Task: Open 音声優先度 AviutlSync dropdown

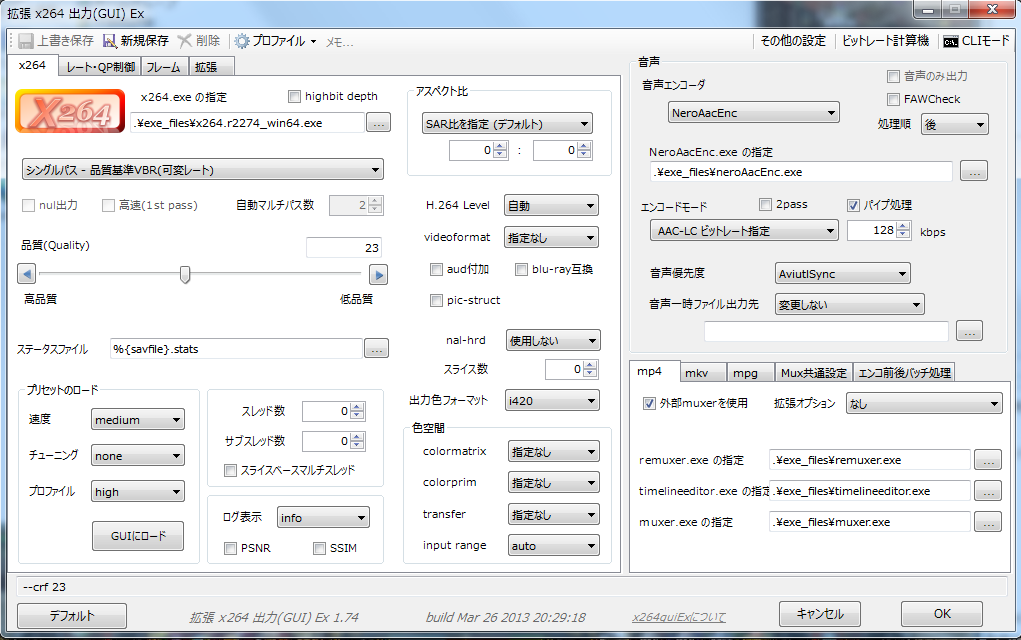Action: (x=843, y=273)
